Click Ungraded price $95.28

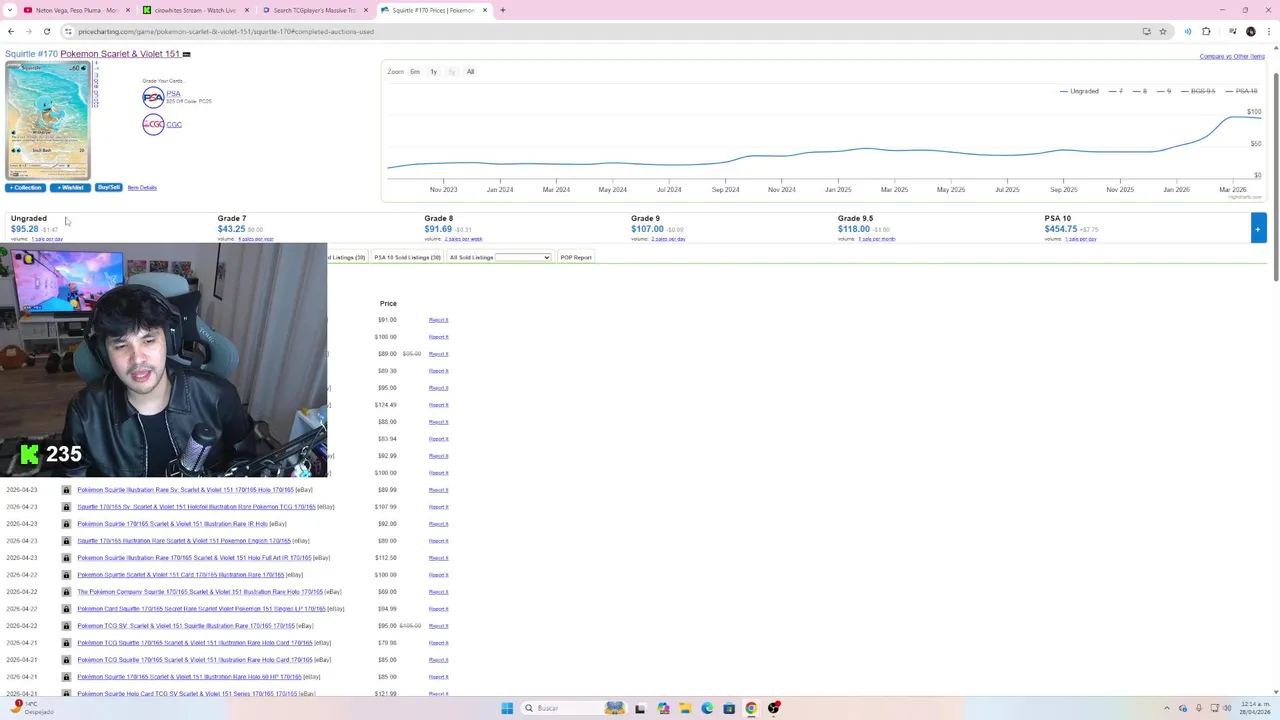coord(25,229)
